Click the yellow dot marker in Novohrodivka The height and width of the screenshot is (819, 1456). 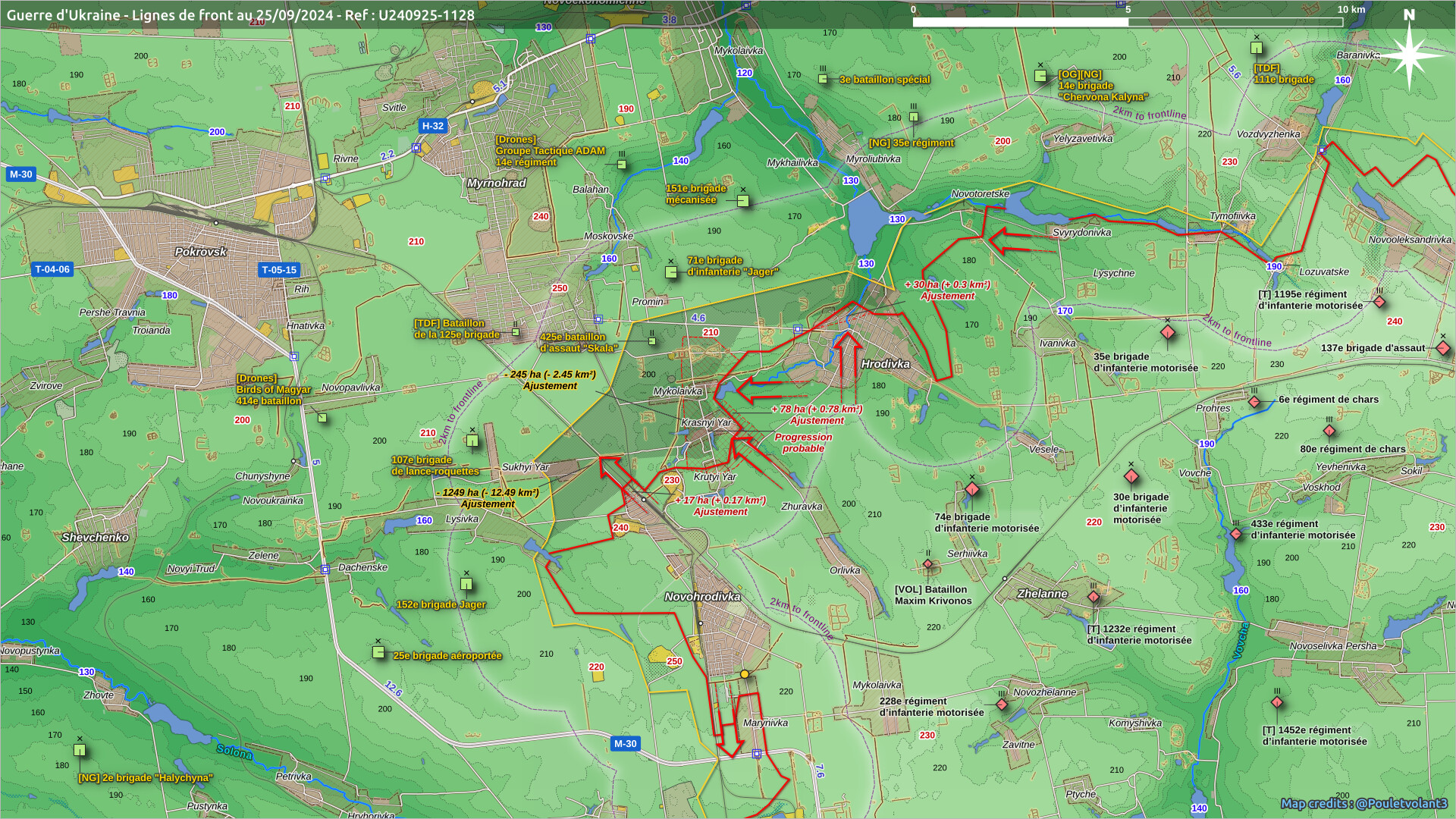click(x=745, y=674)
